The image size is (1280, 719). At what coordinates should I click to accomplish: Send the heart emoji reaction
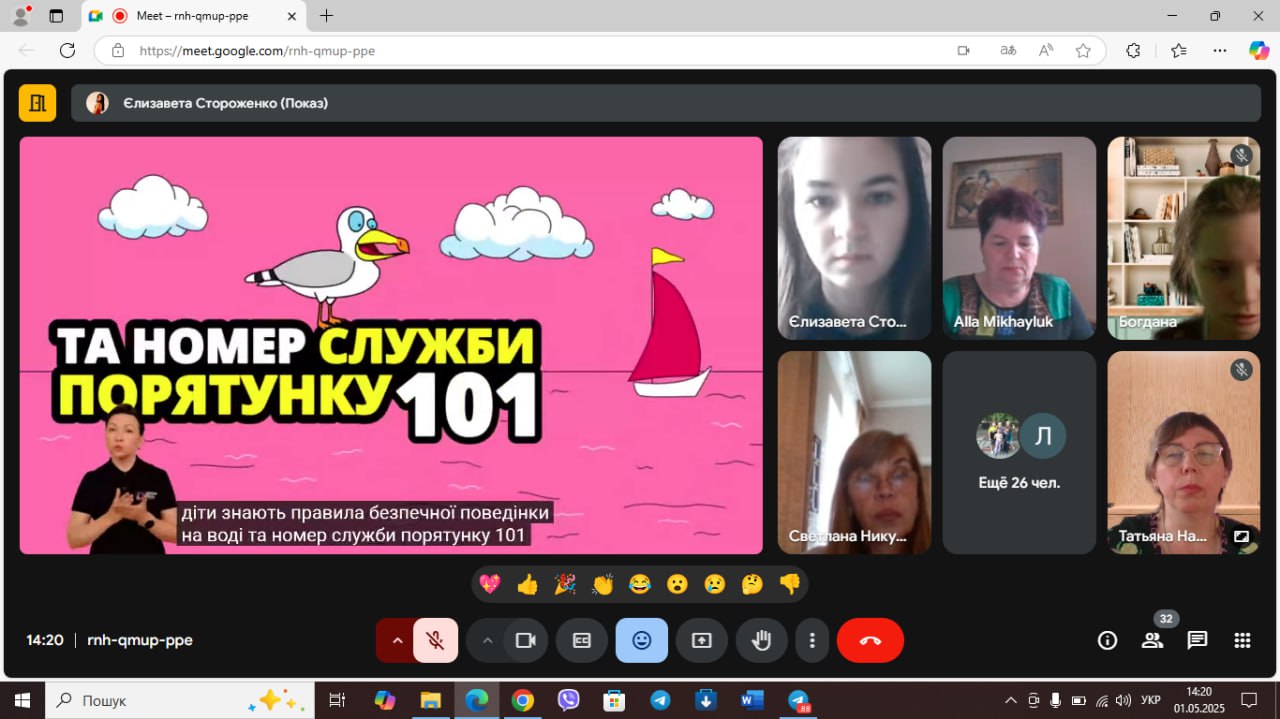point(490,584)
